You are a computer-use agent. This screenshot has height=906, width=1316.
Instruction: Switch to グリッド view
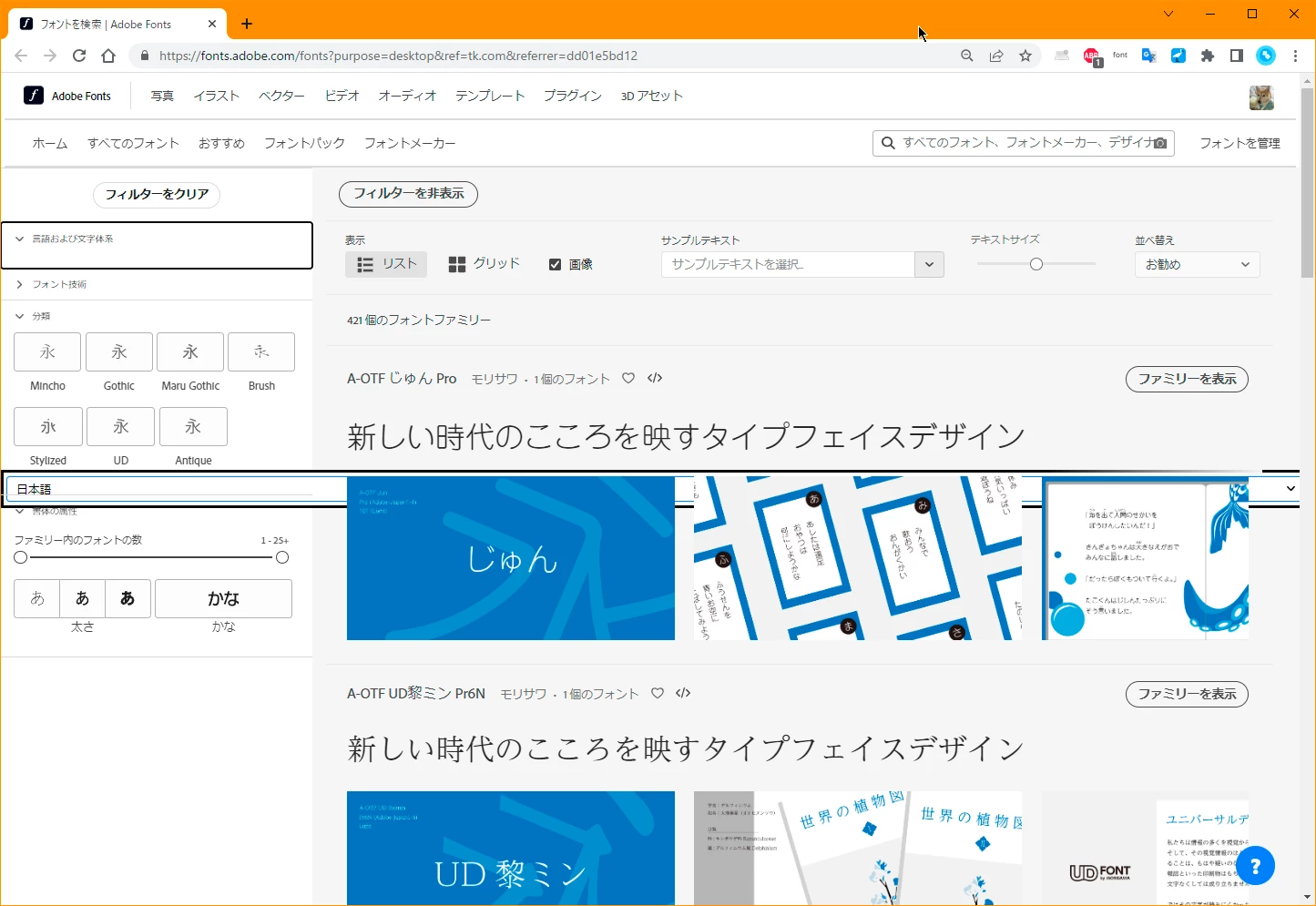(x=484, y=264)
